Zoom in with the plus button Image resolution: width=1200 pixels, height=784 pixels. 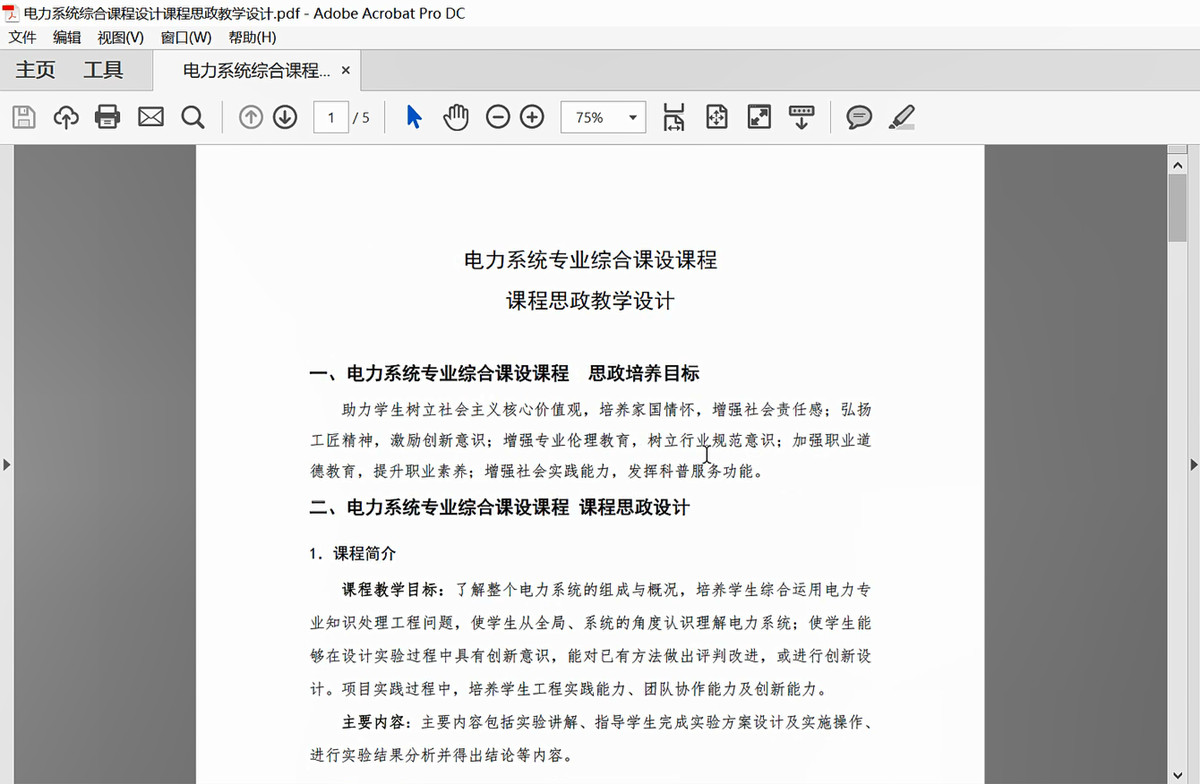(x=532, y=117)
